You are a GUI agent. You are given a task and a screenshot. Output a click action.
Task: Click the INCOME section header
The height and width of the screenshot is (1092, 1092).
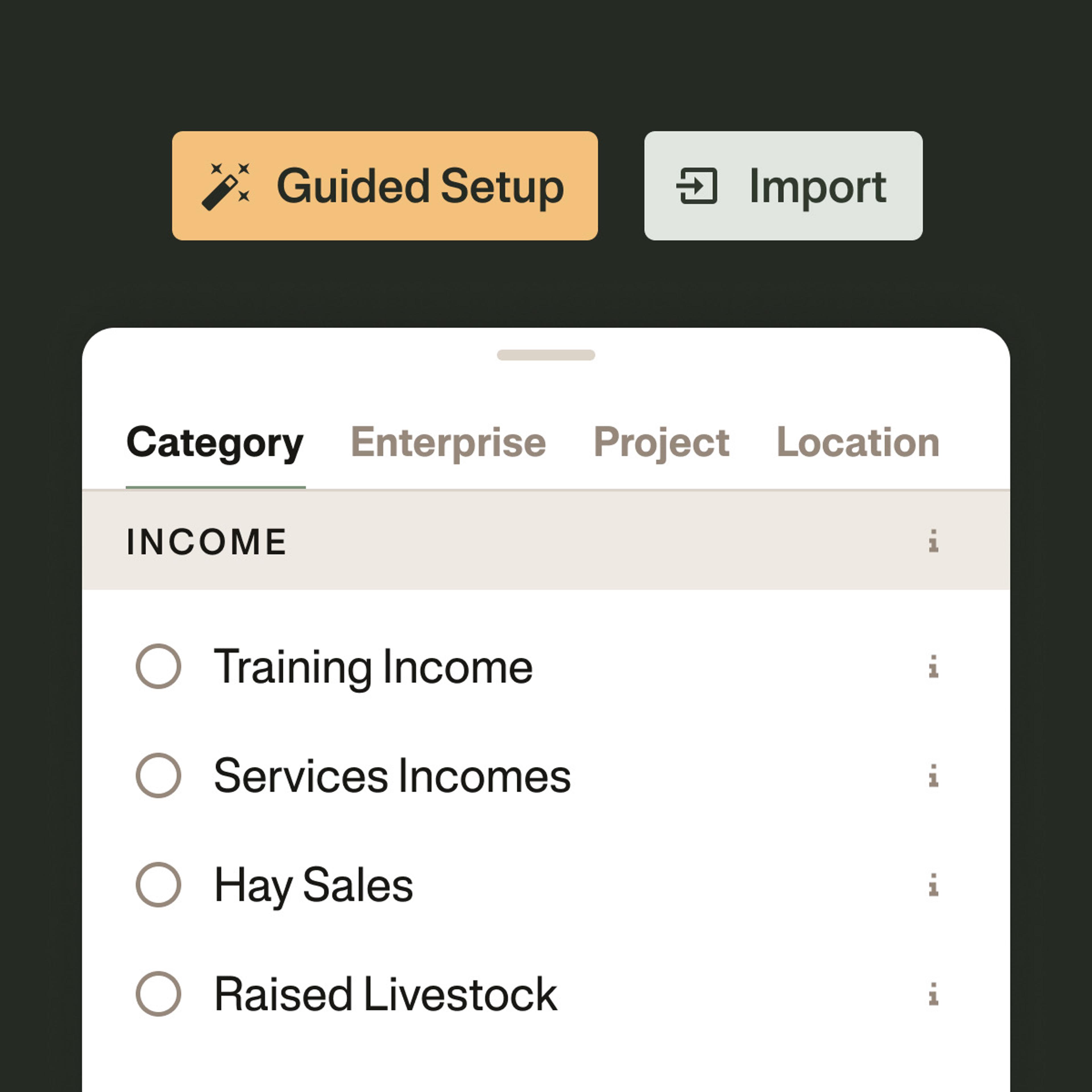pyautogui.click(x=207, y=541)
